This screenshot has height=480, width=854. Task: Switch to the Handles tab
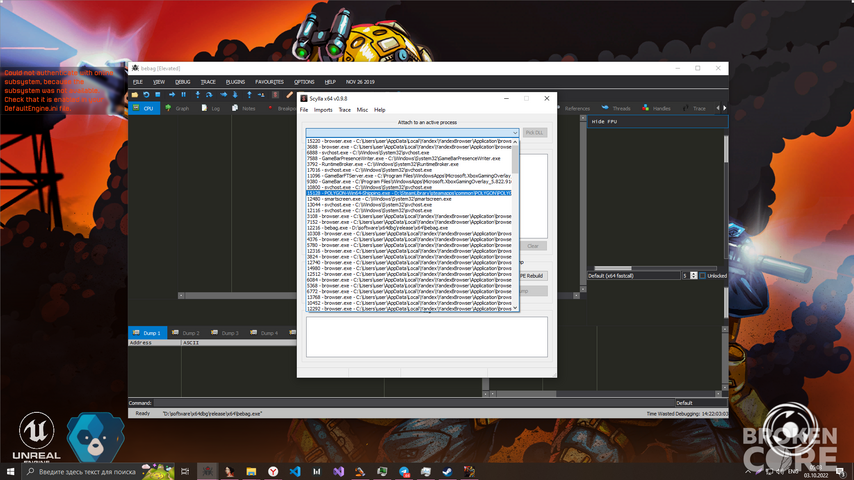pyautogui.click(x=656, y=108)
